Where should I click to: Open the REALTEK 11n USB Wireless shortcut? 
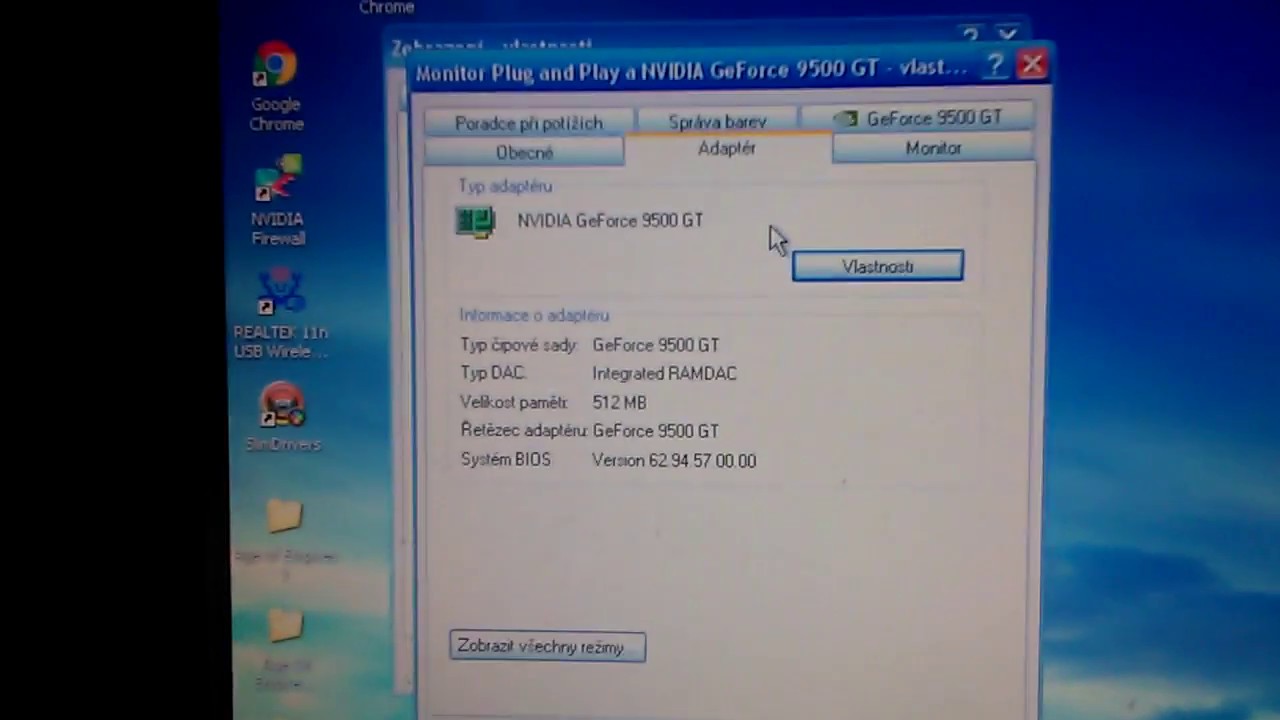pos(280,313)
